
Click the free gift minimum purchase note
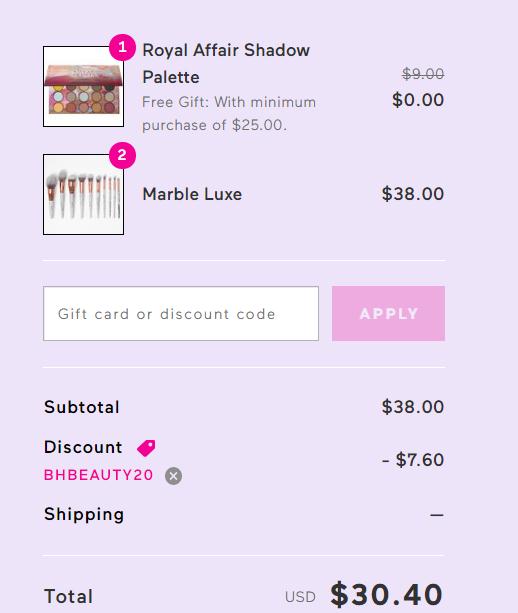[x=229, y=114]
